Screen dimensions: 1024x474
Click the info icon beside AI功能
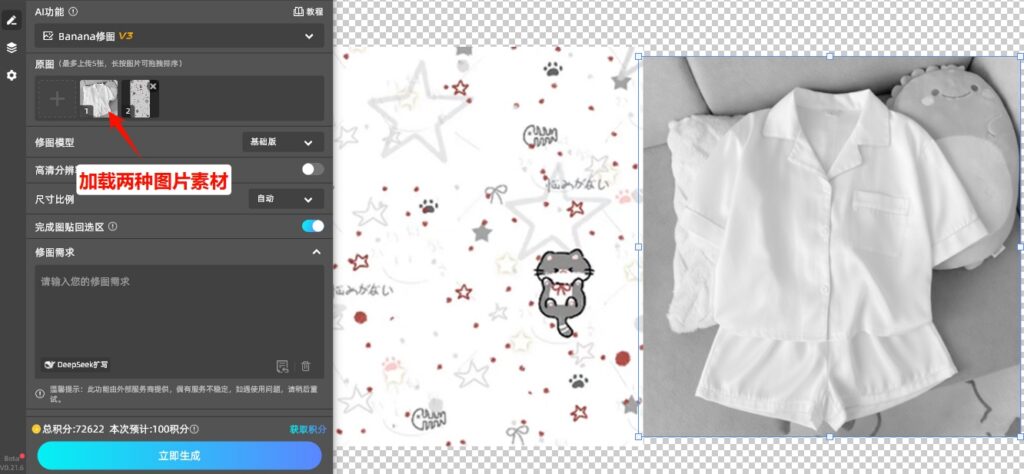[74, 11]
